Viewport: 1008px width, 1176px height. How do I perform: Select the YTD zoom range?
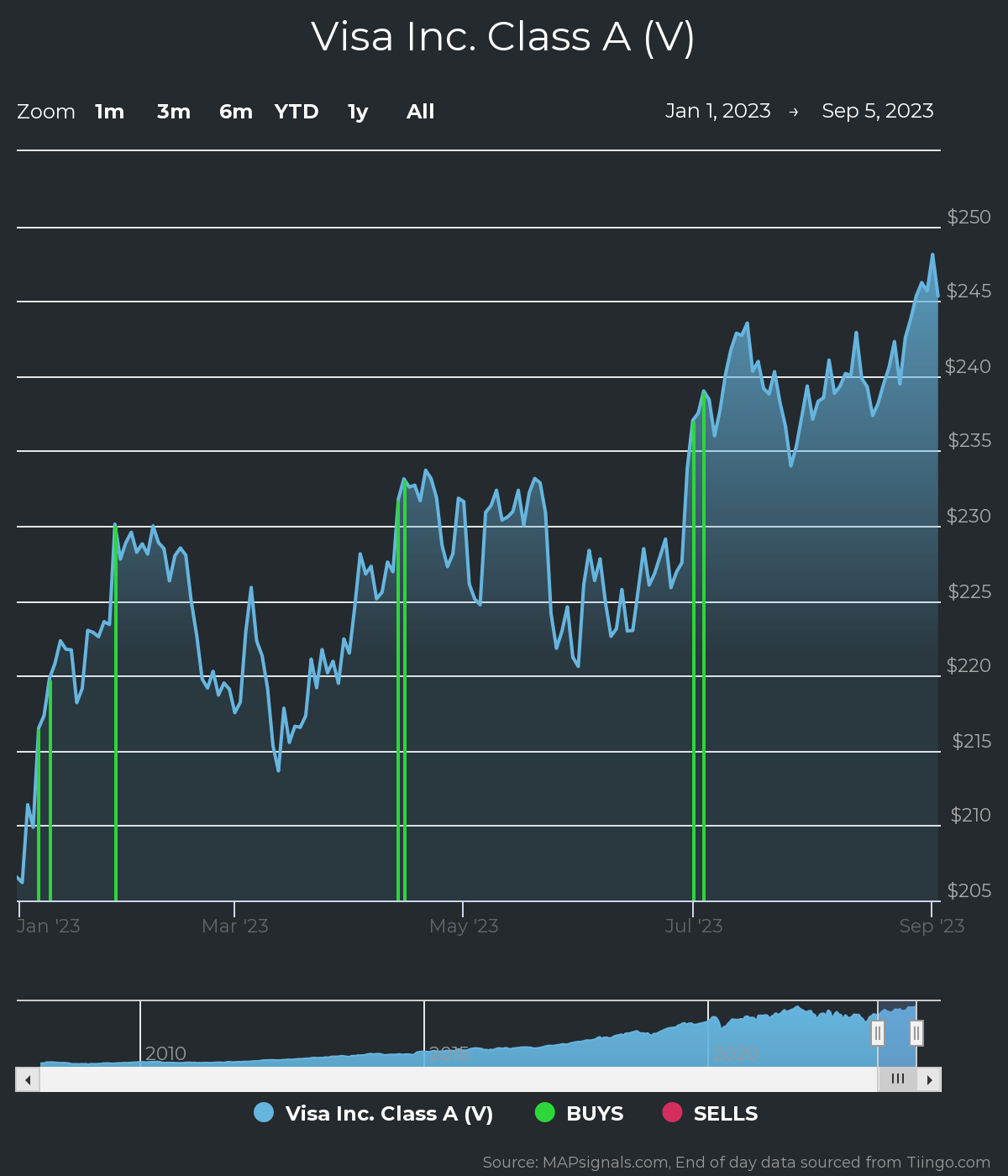coord(297,112)
